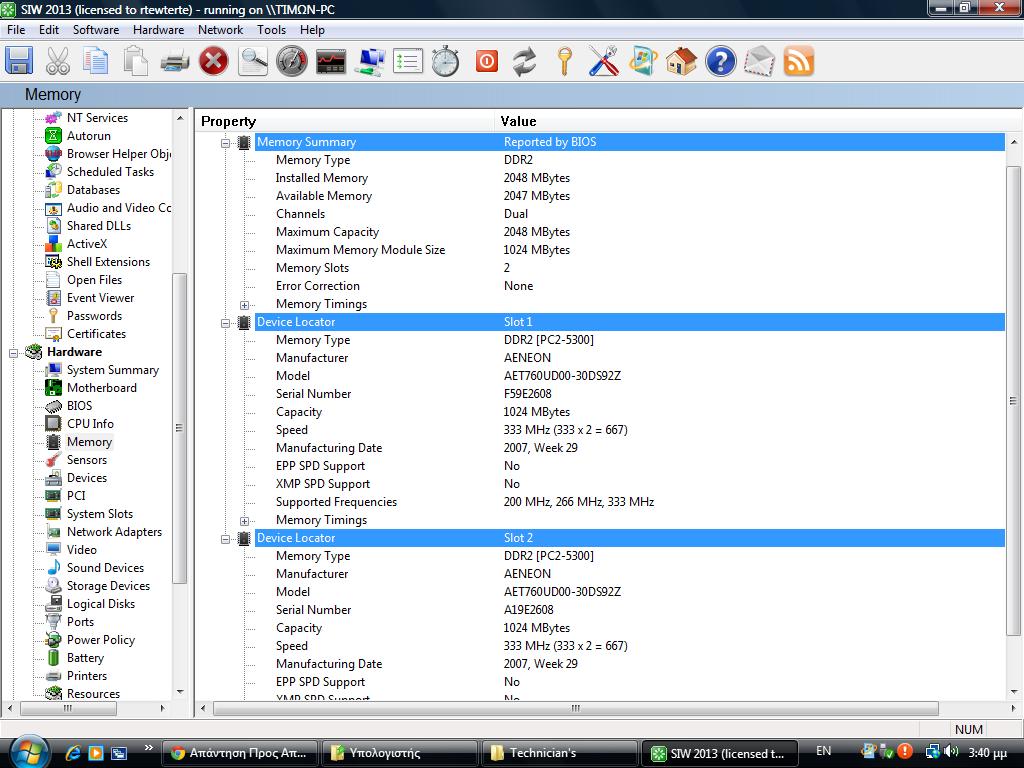Open the Software menu
Screen dimensions: 1024x768
(x=95, y=29)
